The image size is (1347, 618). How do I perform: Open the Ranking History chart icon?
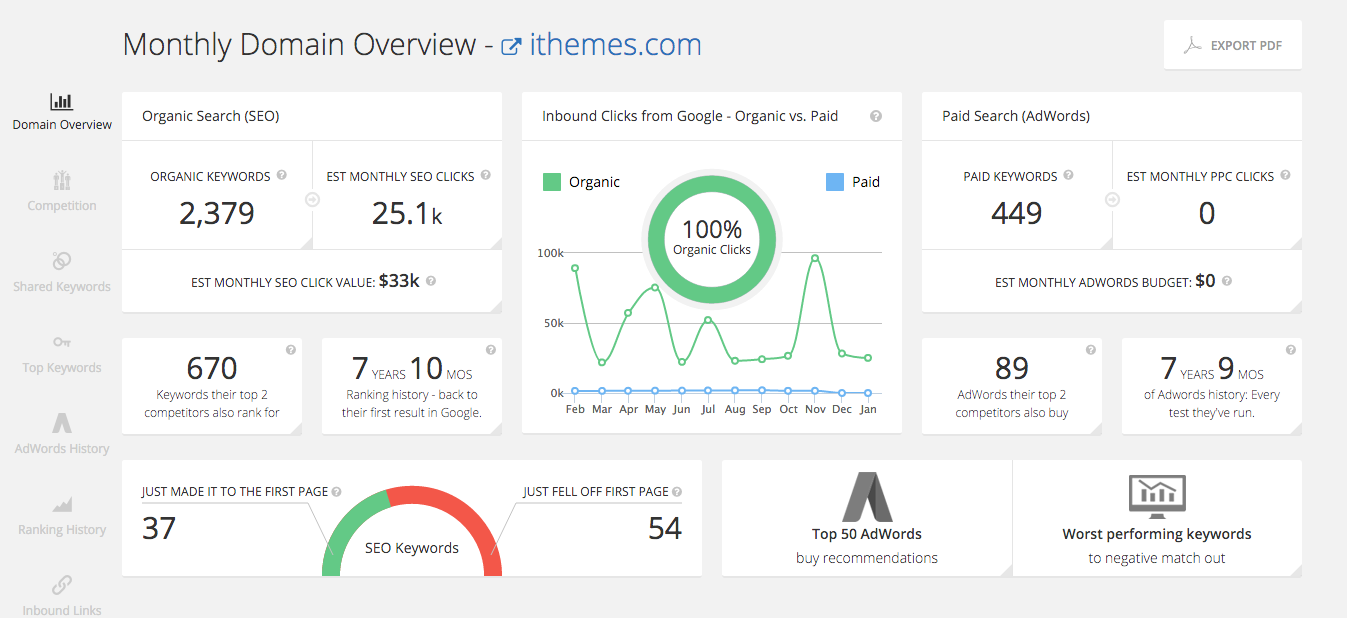coord(62,504)
